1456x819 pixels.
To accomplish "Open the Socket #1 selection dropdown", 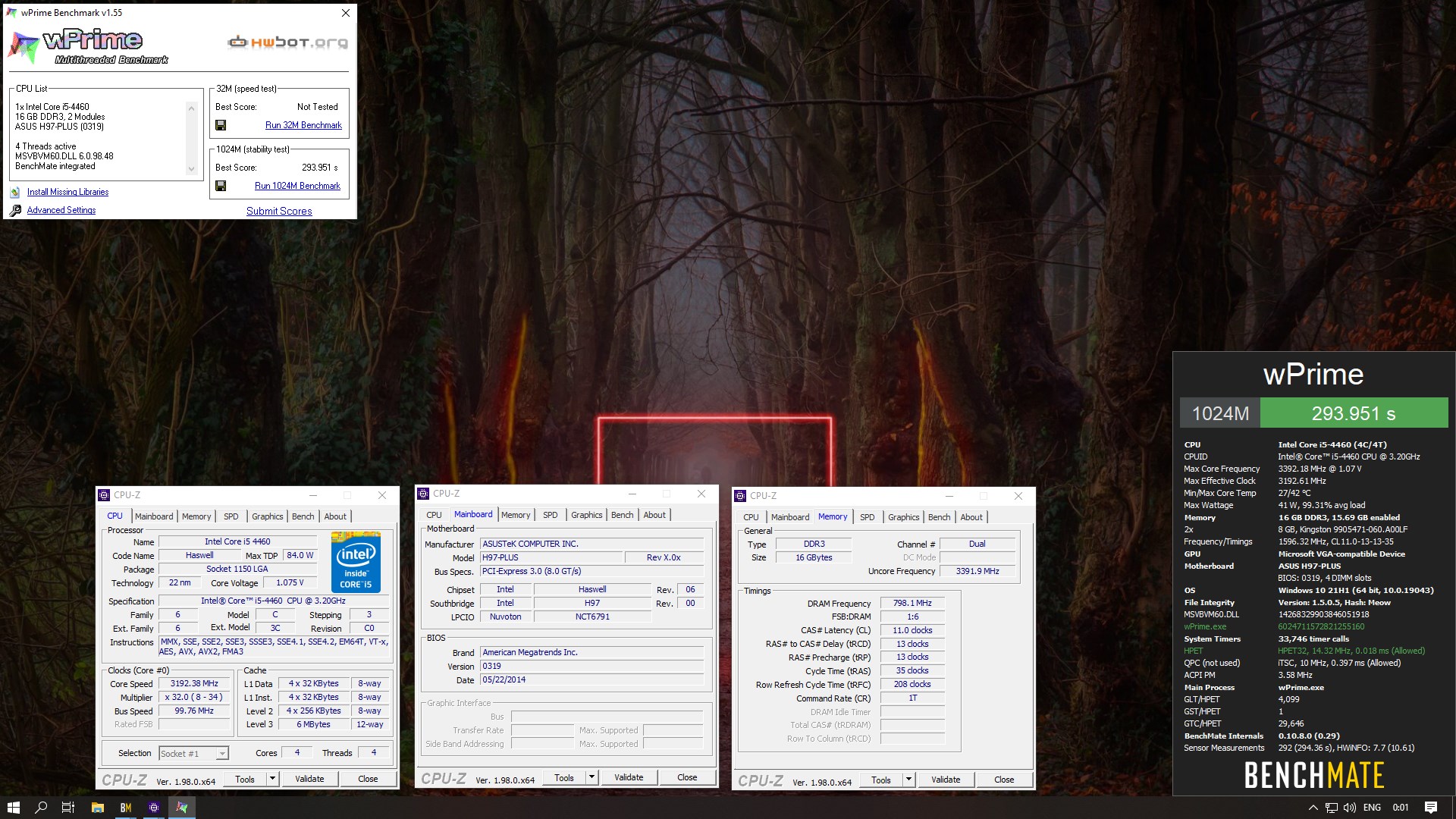I will [222, 754].
